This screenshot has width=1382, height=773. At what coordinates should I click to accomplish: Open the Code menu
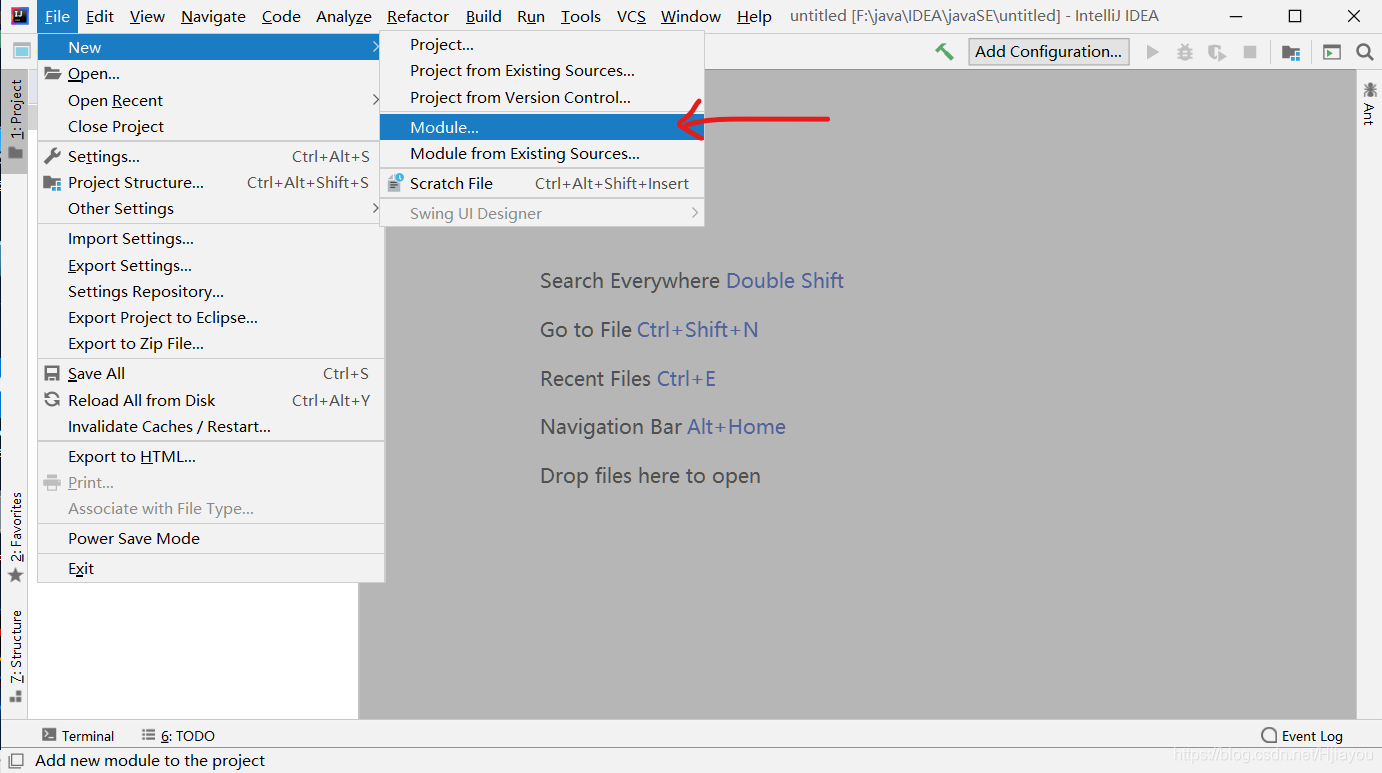coord(281,16)
